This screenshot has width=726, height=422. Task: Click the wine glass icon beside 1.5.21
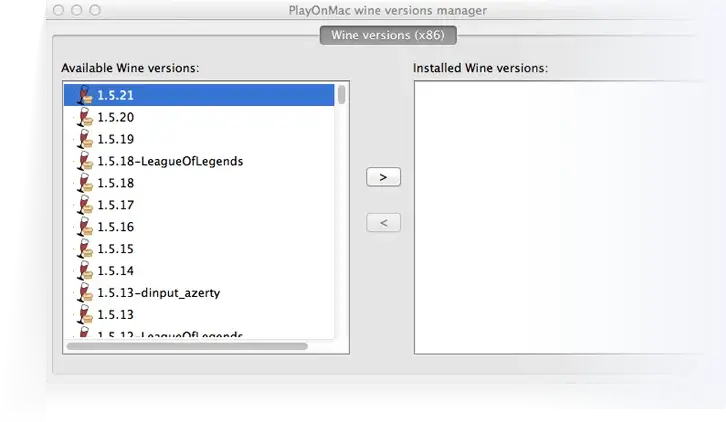85,95
